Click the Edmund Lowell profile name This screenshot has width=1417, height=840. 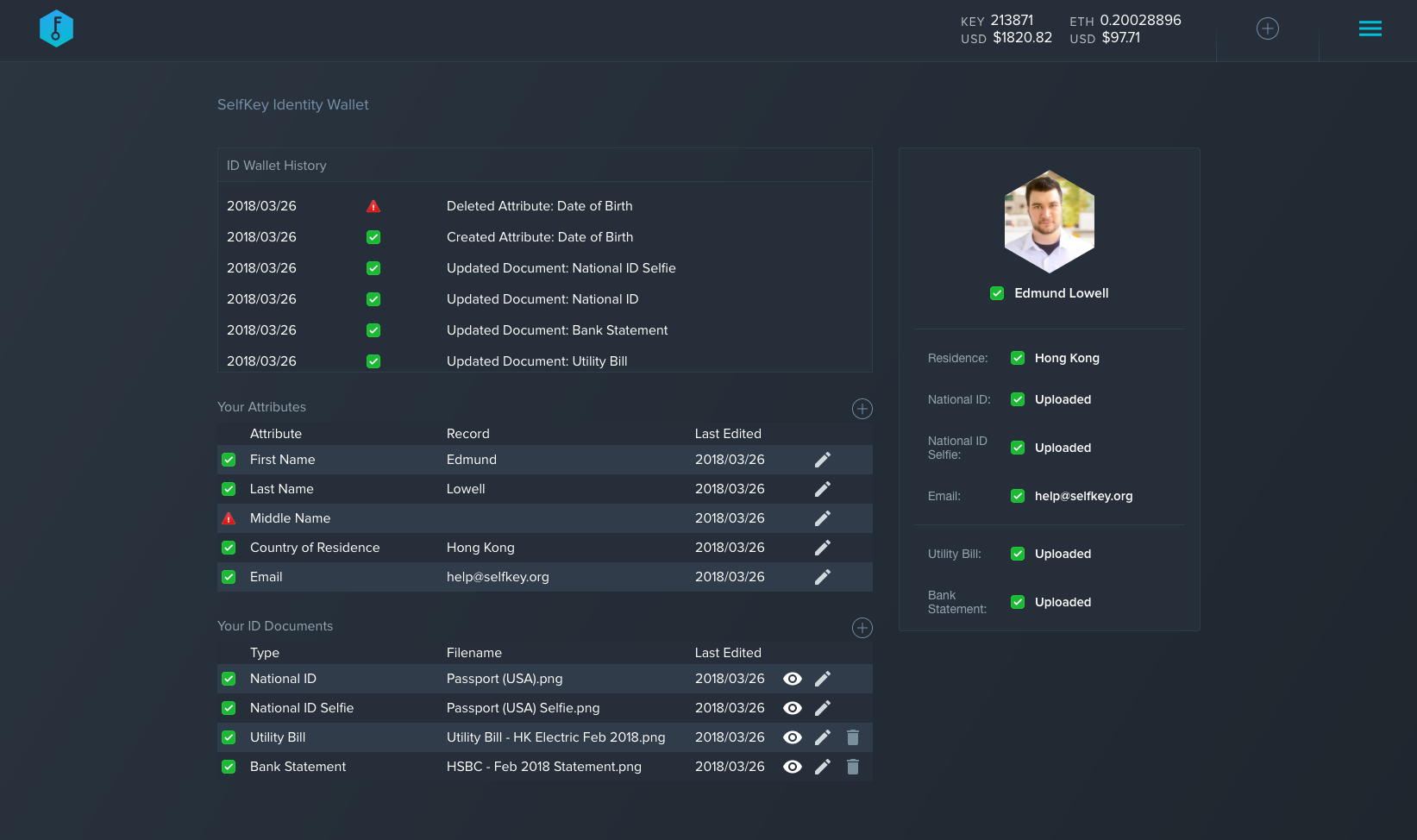(1062, 293)
